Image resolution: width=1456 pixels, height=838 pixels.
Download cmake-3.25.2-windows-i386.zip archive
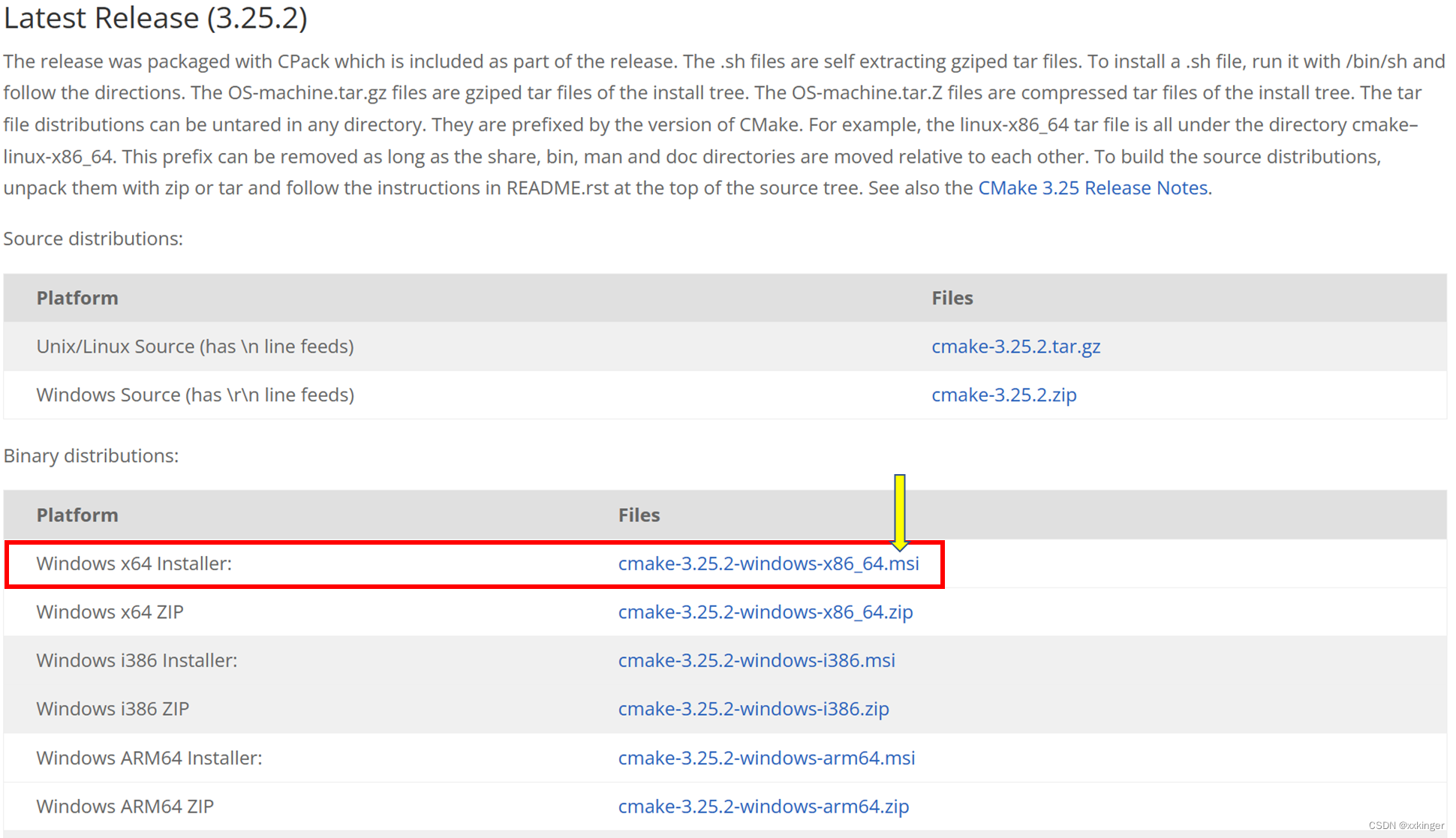click(753, 709)
